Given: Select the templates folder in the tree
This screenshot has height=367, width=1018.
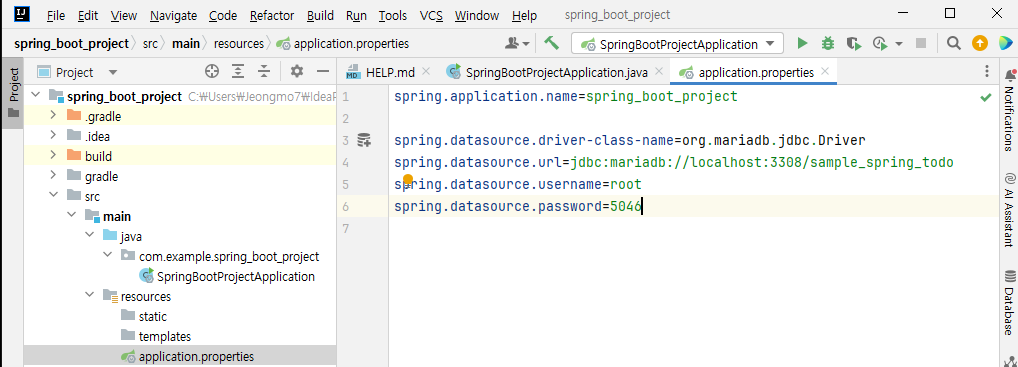Looking at the screenshot, I should (156, 336).
